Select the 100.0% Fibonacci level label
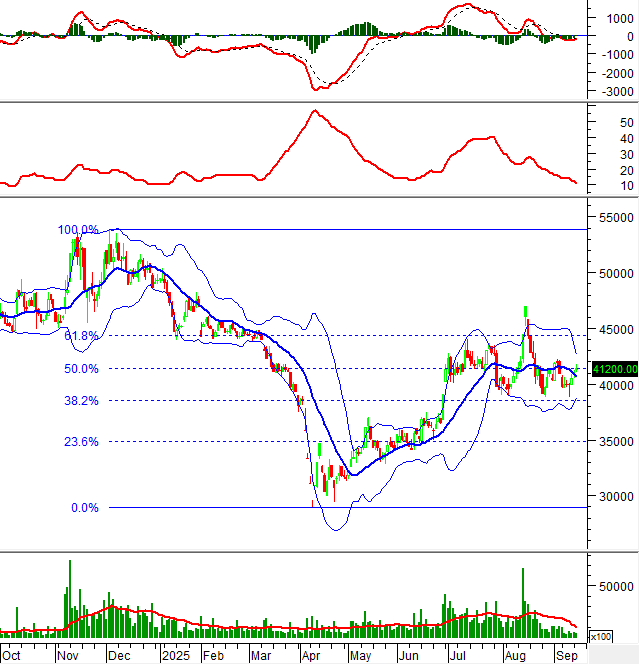The width and height of the screenshot is (639, 664). [x=78, y=230]
